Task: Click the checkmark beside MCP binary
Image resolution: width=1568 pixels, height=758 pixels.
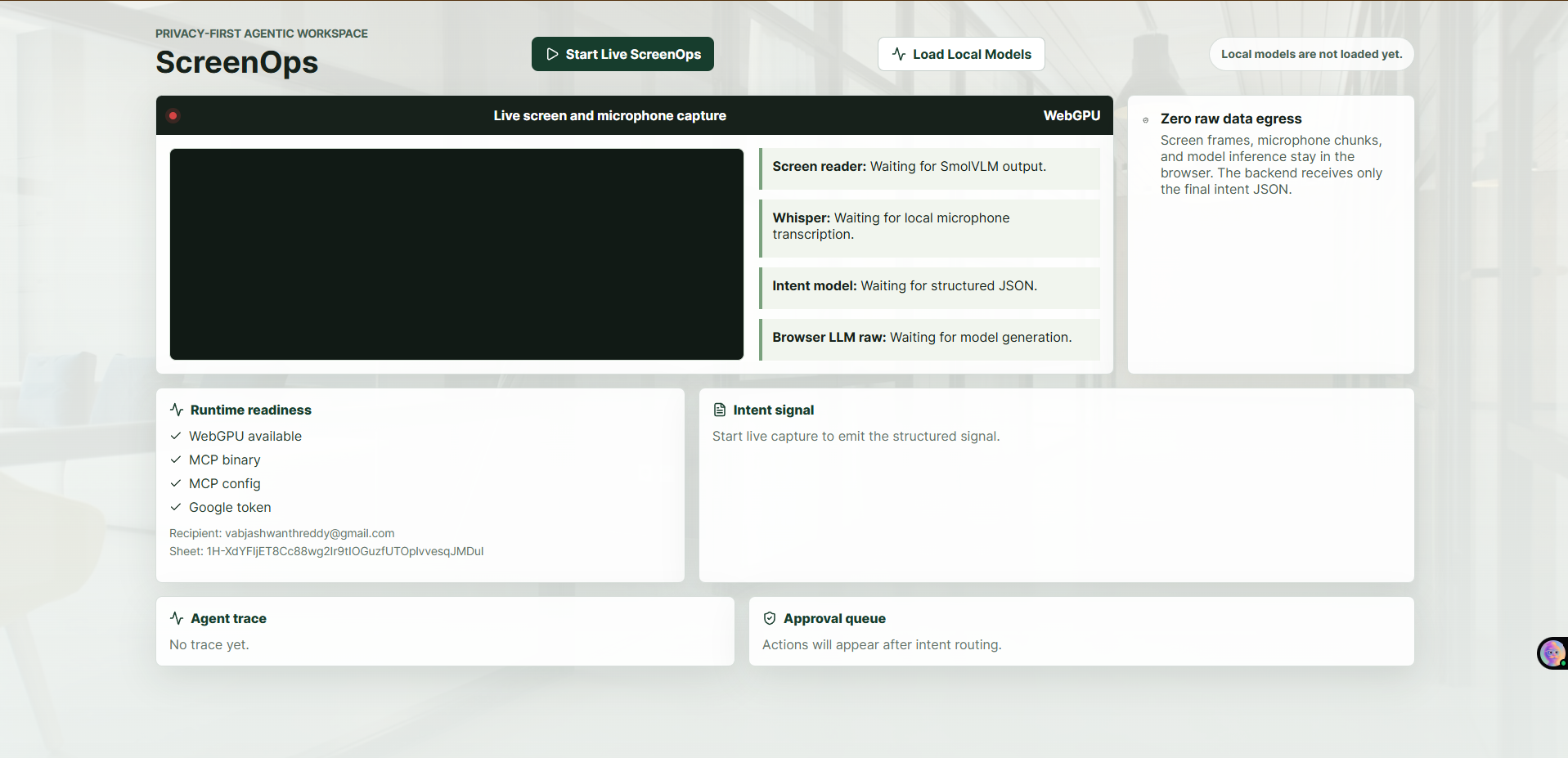Action: coord(176,460)
